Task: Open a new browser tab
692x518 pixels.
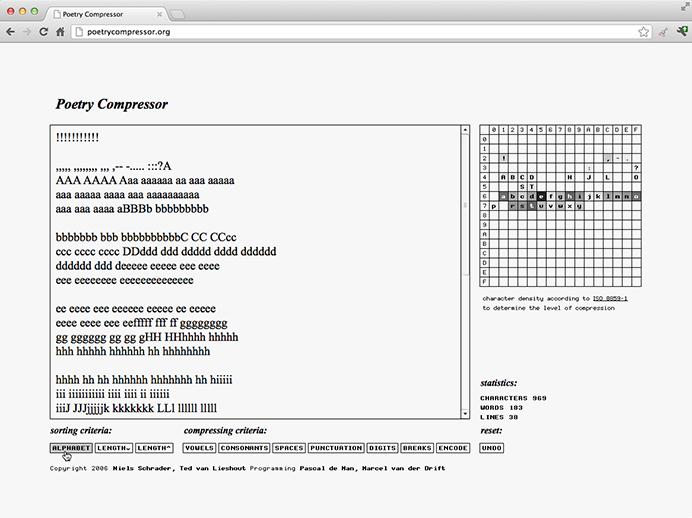Action: pos(177,14)
